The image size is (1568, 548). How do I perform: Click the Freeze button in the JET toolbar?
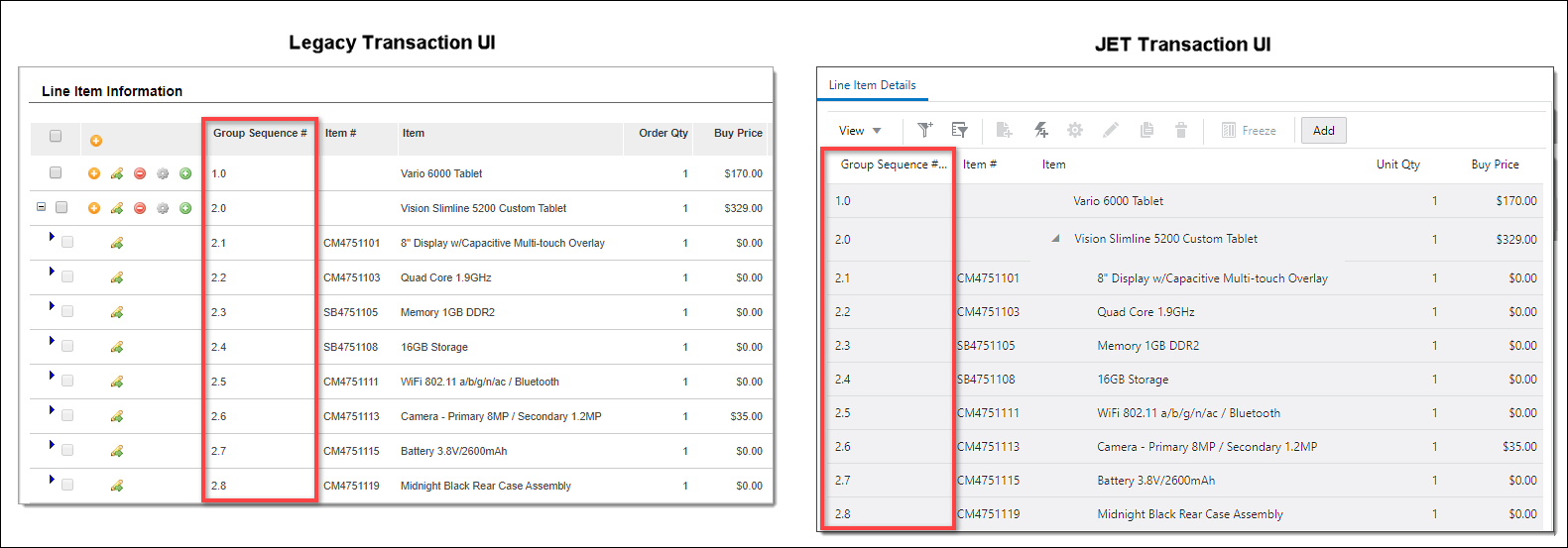pos(1249,131)
